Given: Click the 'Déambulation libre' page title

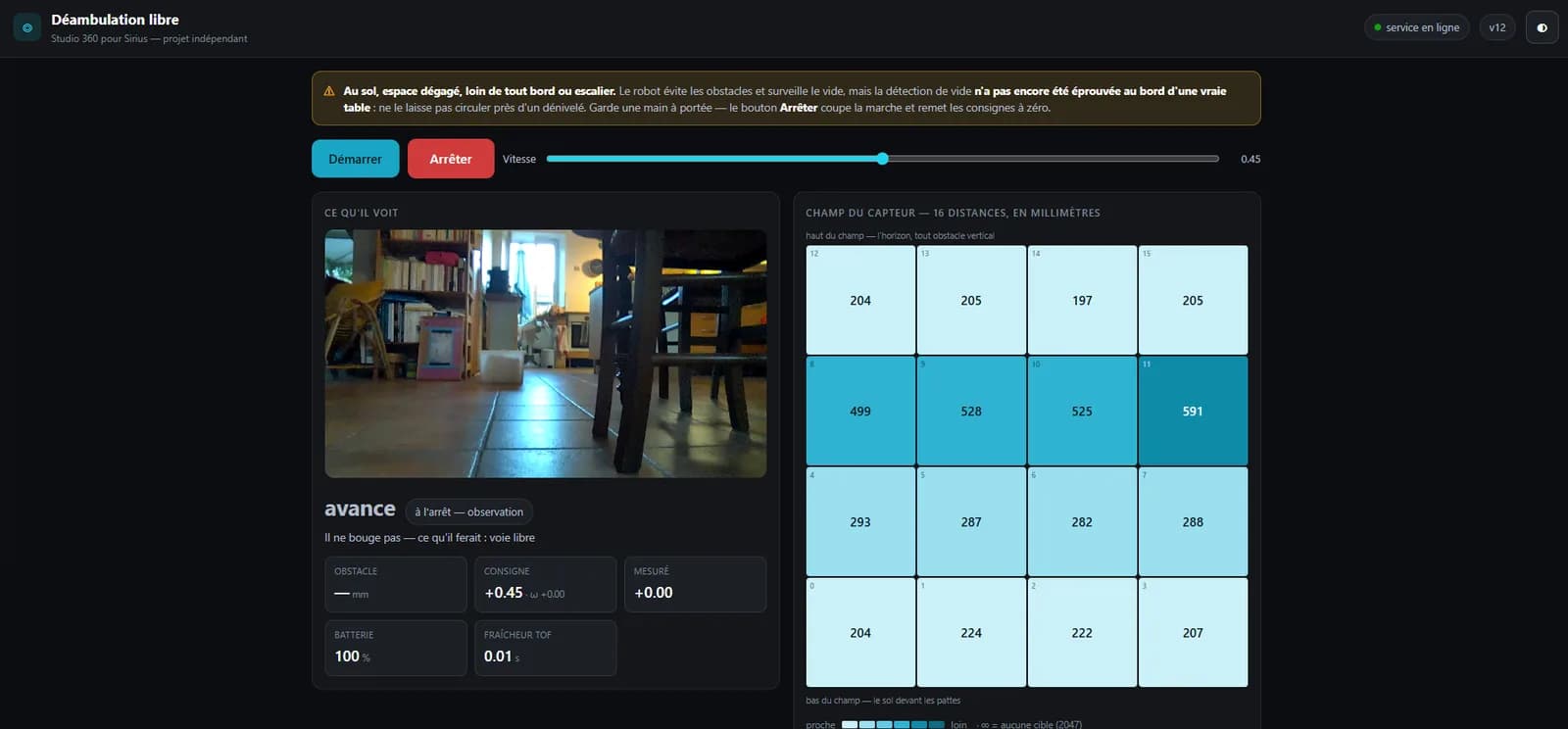Looking at the screenshot, I should click(115, 20).
